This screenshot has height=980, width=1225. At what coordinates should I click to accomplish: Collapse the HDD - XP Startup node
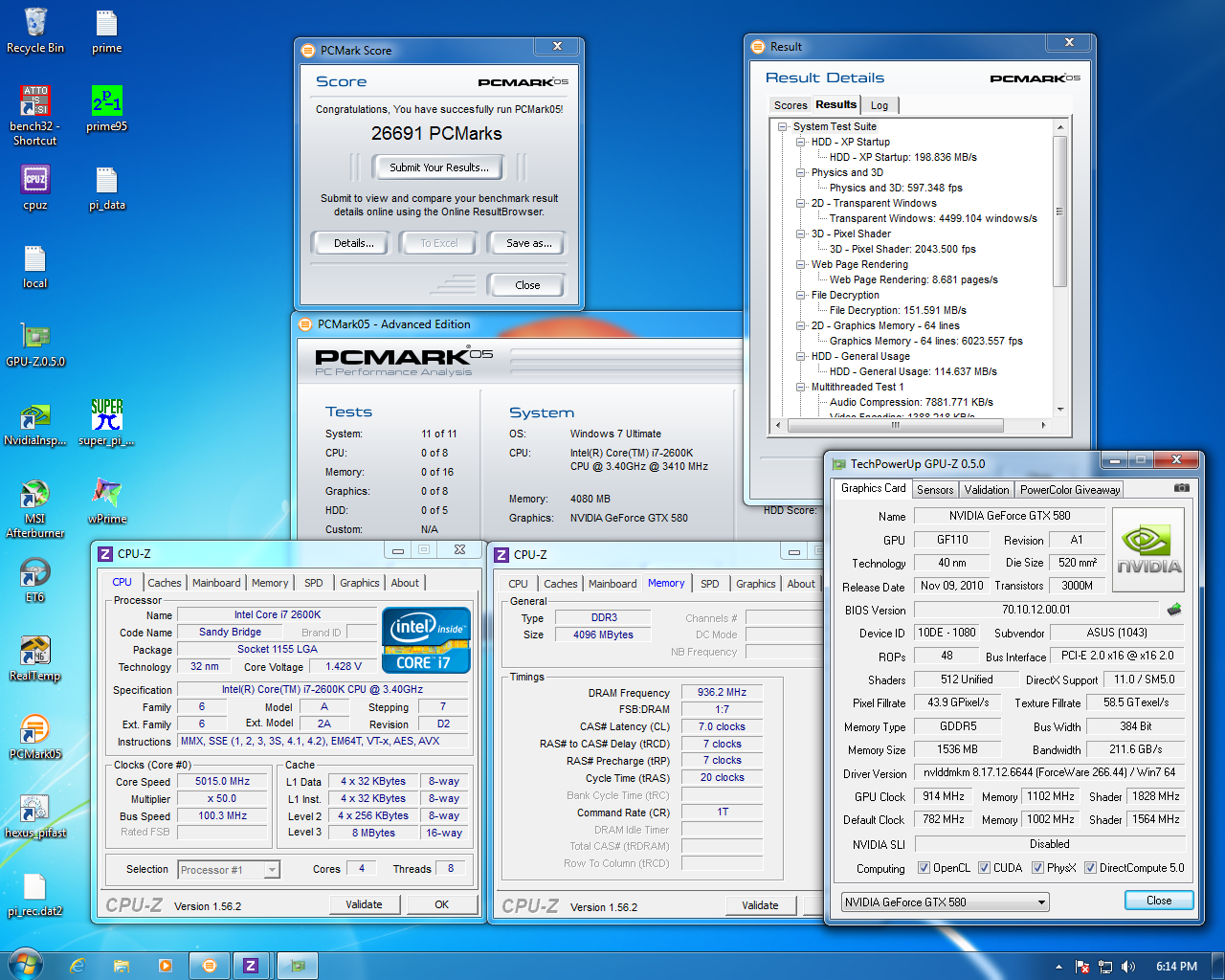tap(801, 142)
